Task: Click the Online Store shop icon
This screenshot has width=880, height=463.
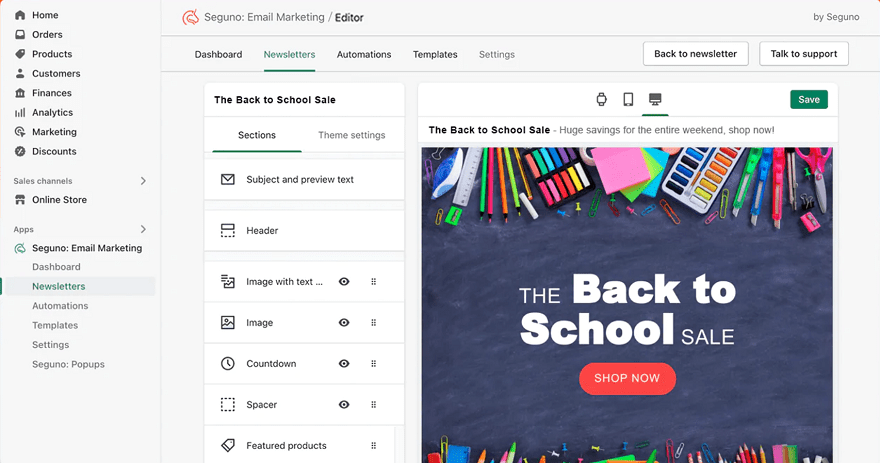Action: coord(20,200)
